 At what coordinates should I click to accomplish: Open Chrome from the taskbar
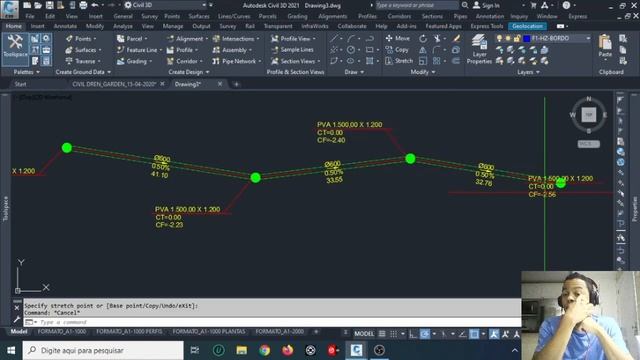point(264,350)
